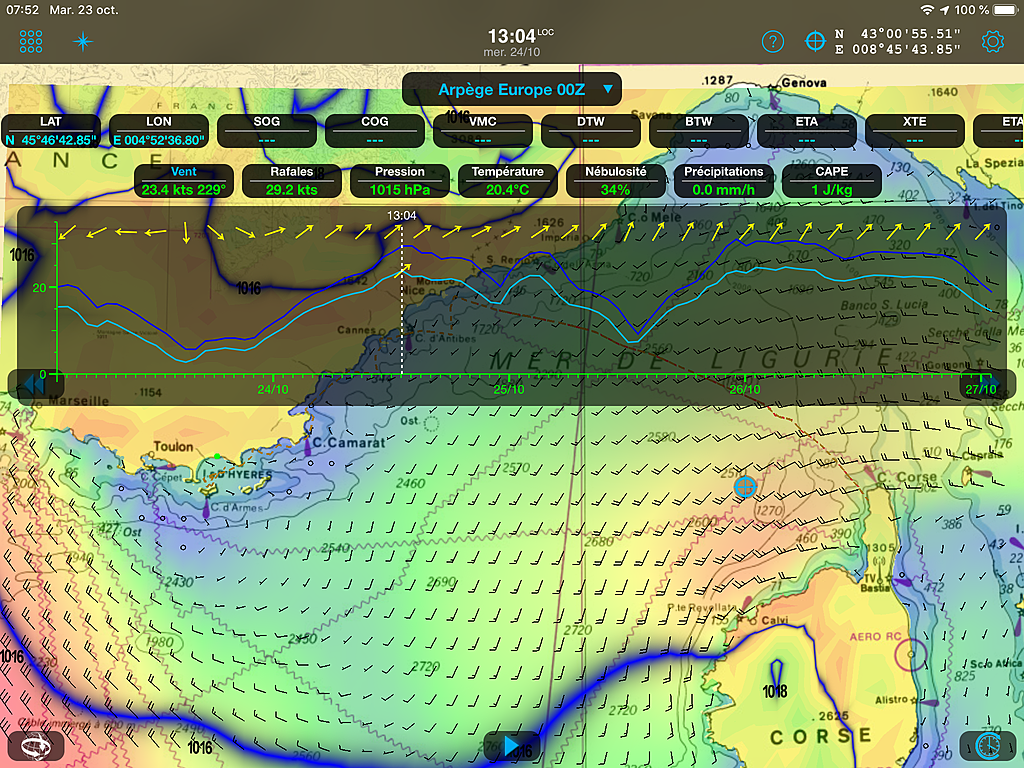Tap the compass star icon in top bar
The height and width of the screenshot is (768, 1024).
(x=83, y=42)
